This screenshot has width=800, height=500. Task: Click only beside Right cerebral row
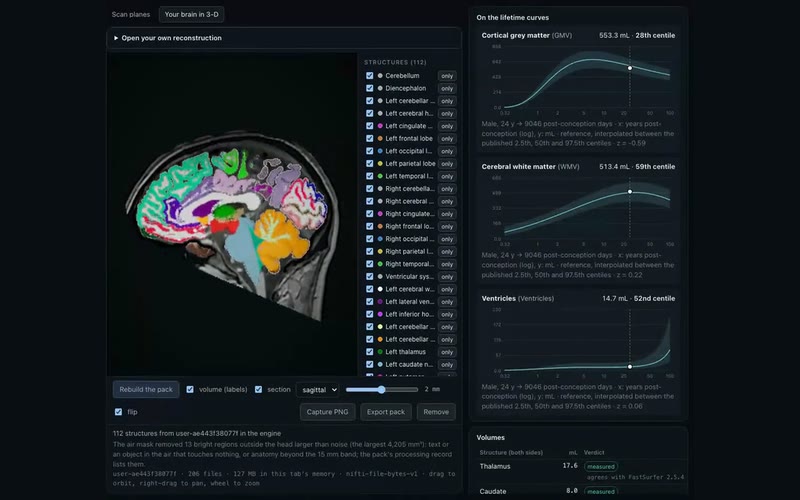click(x=447, y=201)
